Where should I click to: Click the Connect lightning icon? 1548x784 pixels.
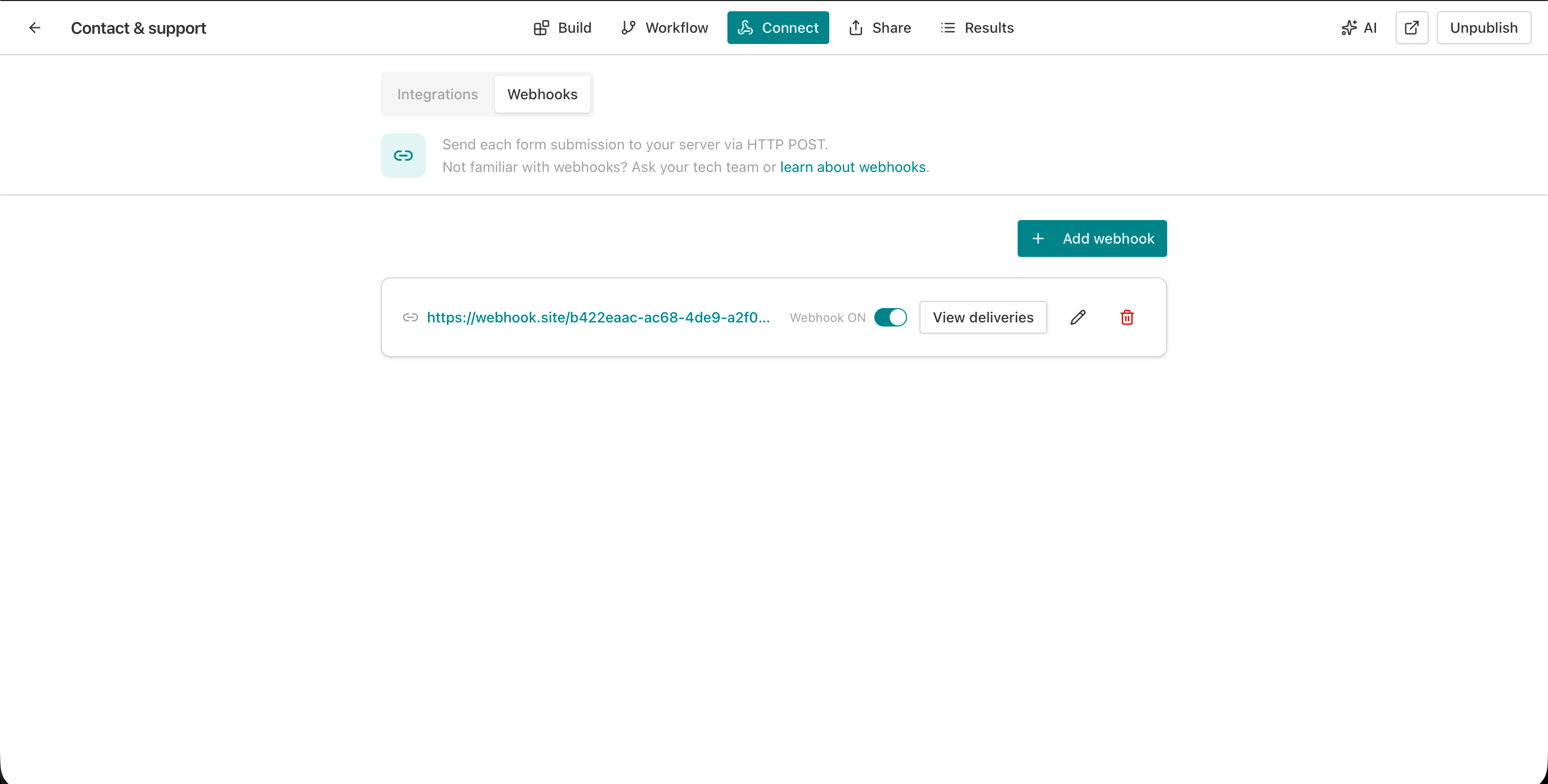click(745, 28)
